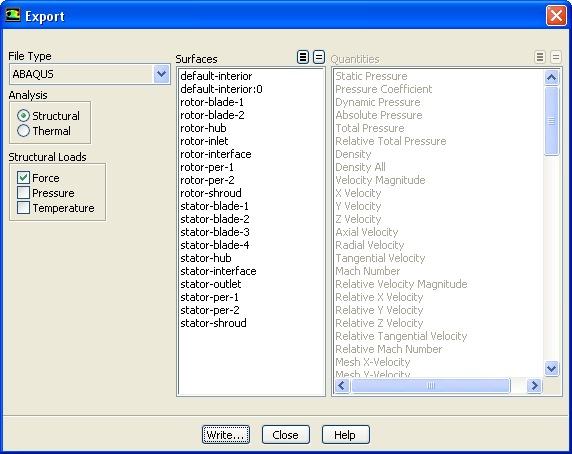Uncheck the Force structural load
Screen dimensions: 572x454
coord(23,178)
